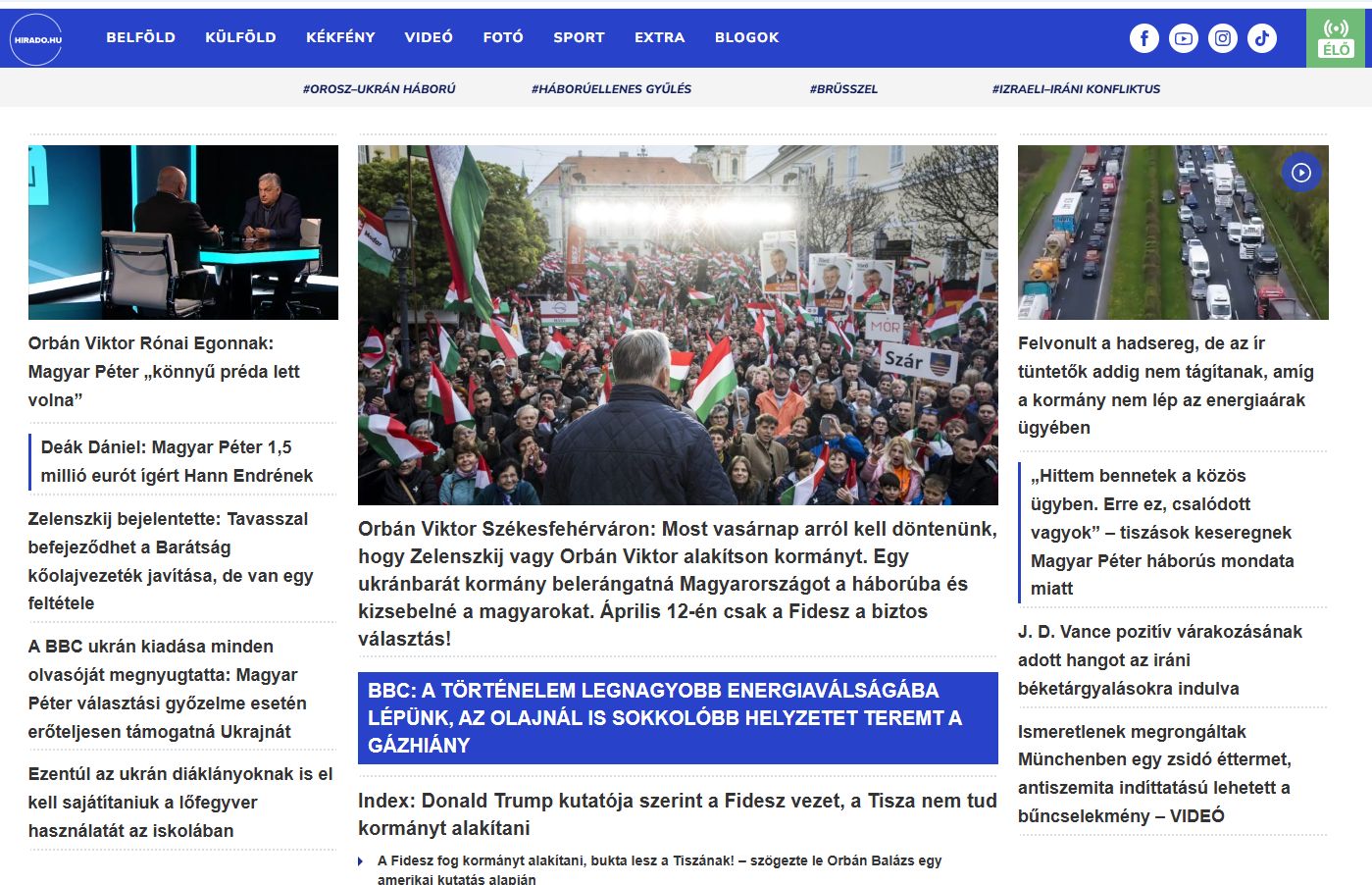Open the KÜLFÖLD menu
The image size is (1372, 885).
(x=240, y=37)
